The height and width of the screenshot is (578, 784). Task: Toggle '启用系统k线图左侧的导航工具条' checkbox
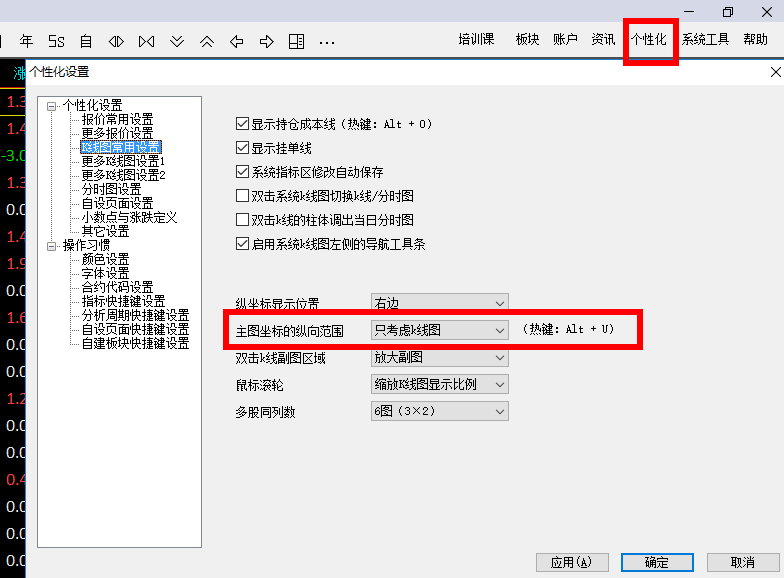tap(242, 244)
